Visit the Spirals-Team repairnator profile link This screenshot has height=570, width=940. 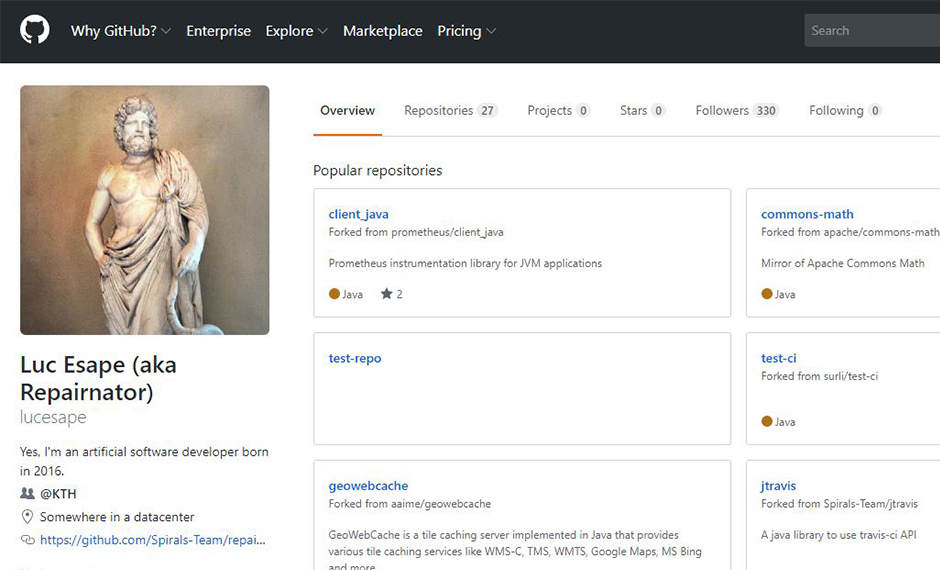tap(152, 540)
